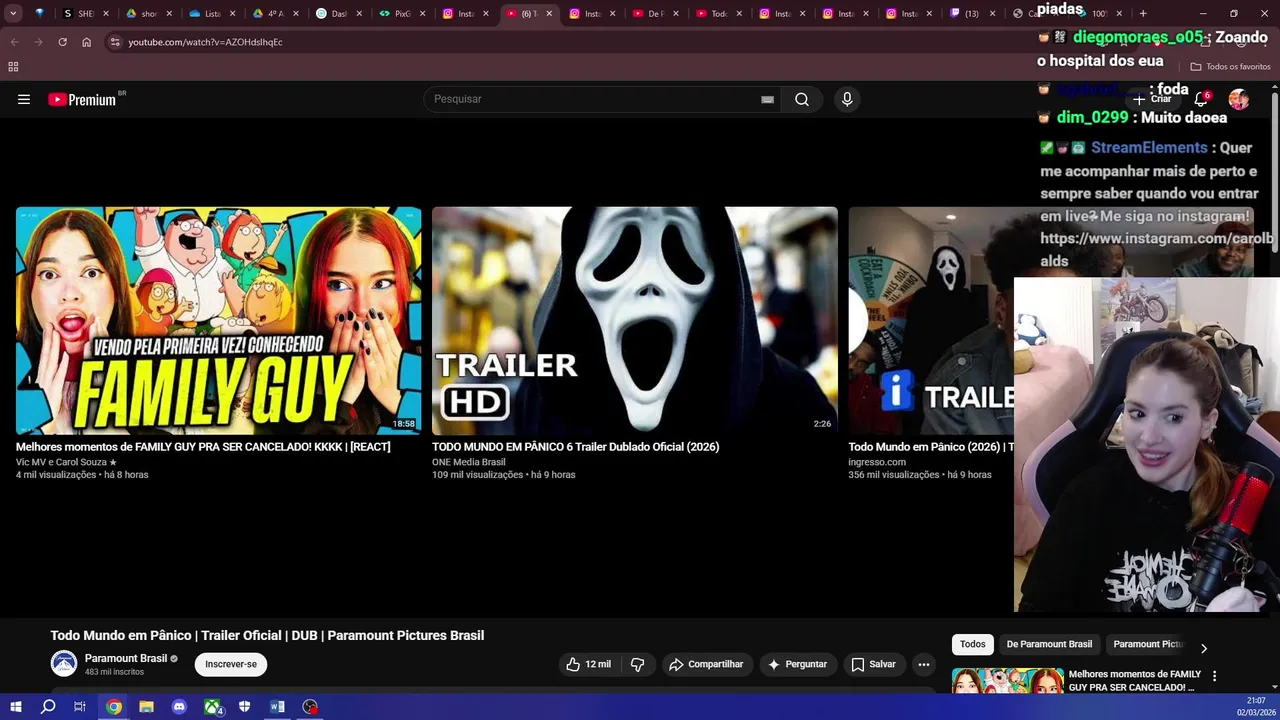Select the Todos filter chip

click(x=973, y=644)
